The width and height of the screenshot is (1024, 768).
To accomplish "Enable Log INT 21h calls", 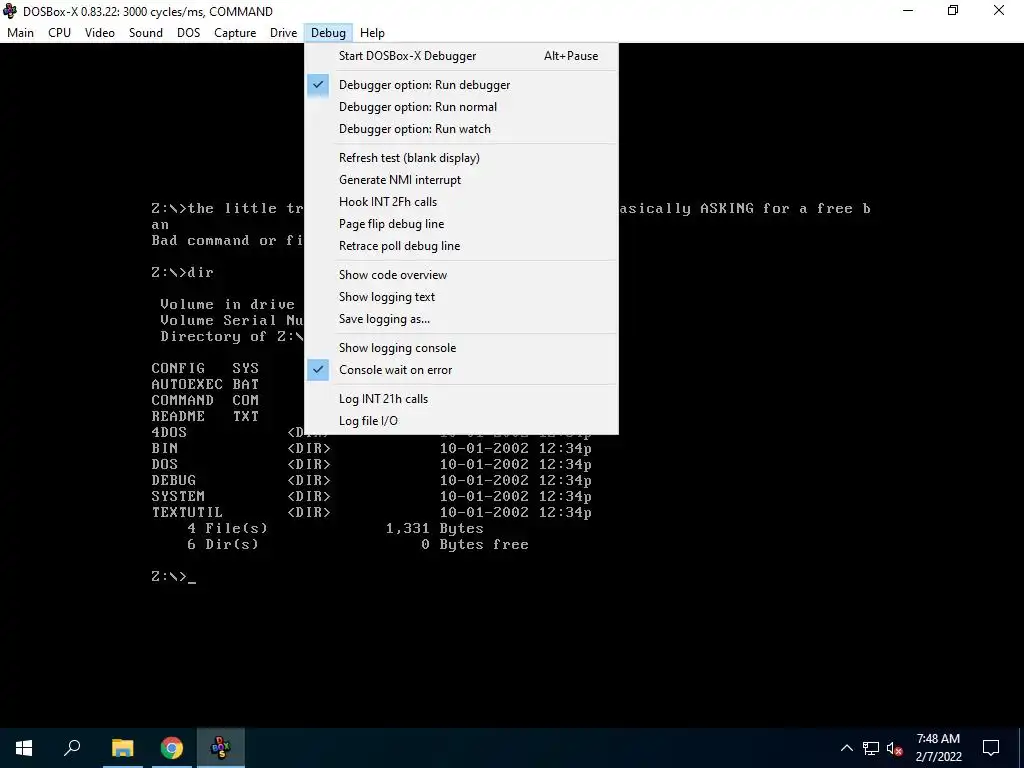I will coord(461,399).
